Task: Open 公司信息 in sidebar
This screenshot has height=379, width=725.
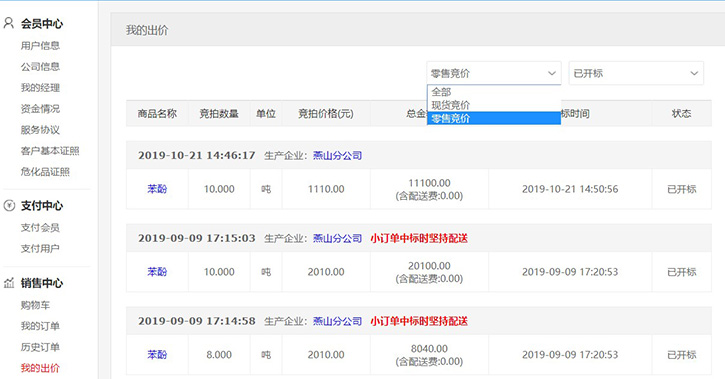Action: (x=40, y=67)
